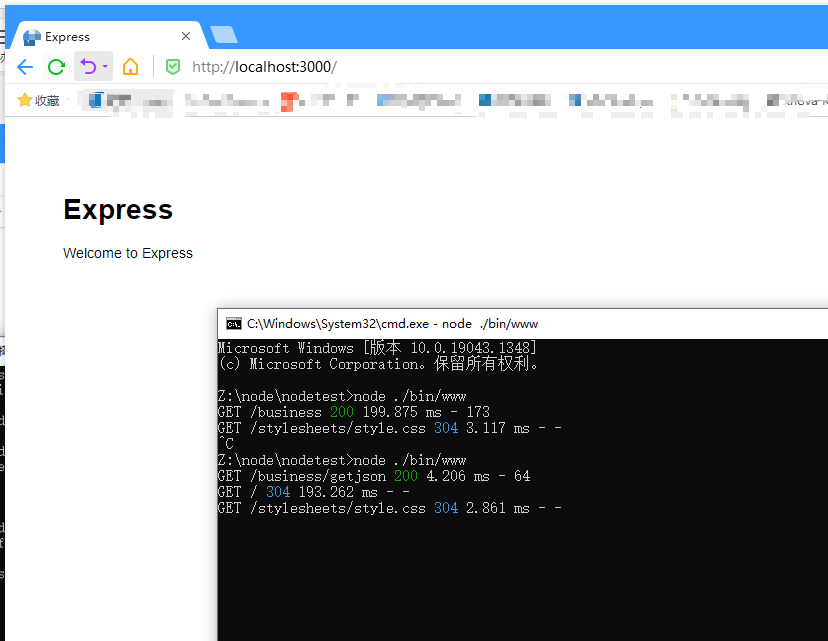828x641 pixels.
Task: Click the GET / 304 193.262 ms line
Action: pyautogui.click(x=314, y=492)
